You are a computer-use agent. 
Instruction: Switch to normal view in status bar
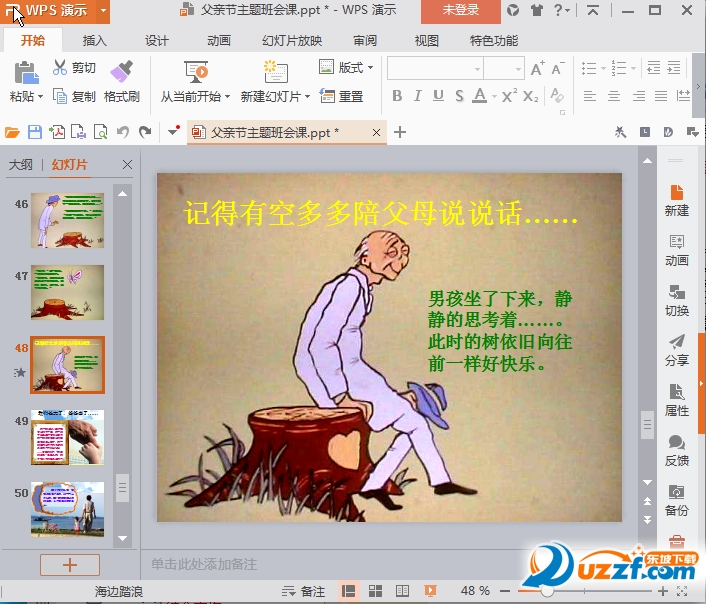pos(348,591)
